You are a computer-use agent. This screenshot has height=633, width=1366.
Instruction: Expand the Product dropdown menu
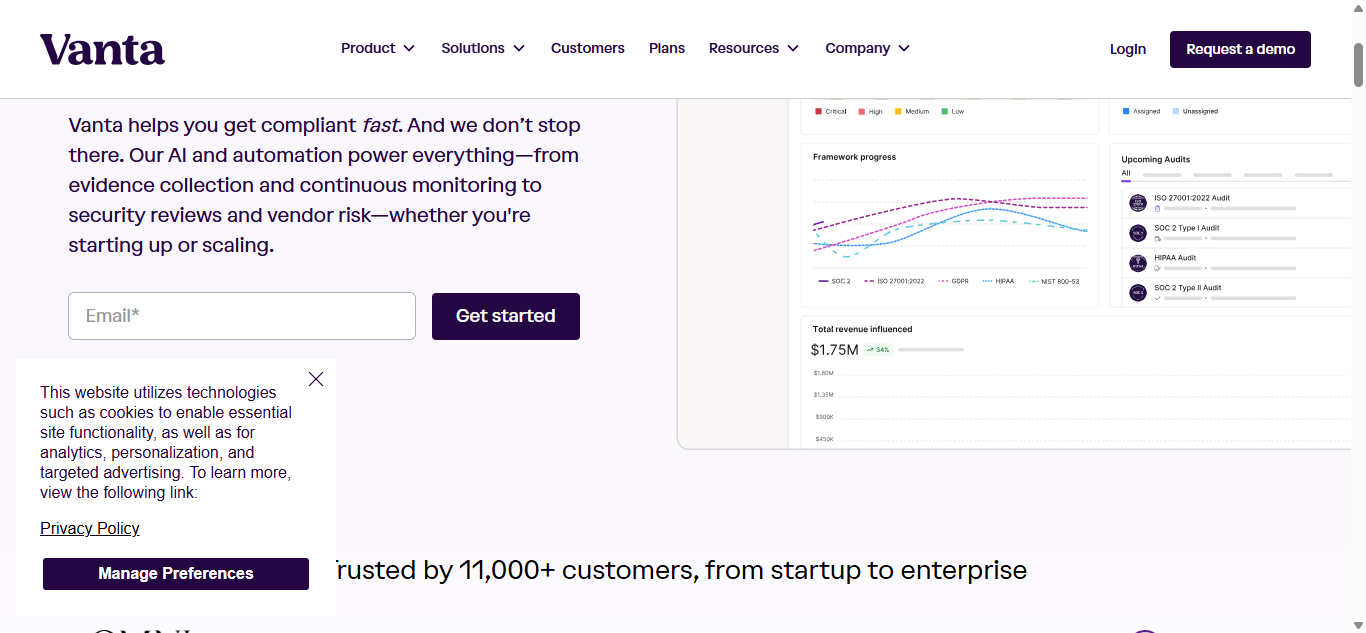tap(378, 48)
